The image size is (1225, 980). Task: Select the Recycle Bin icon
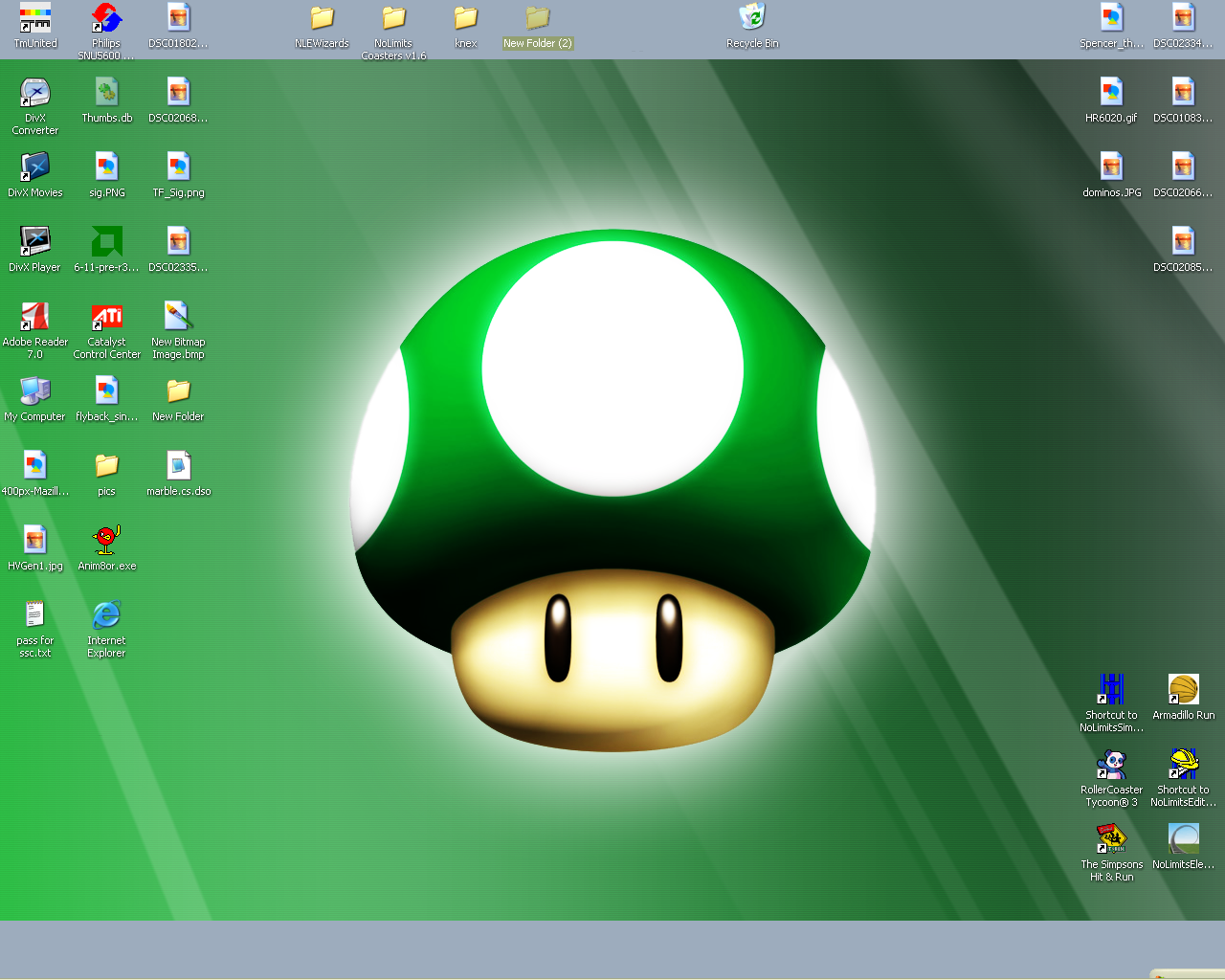coord(752,17)
